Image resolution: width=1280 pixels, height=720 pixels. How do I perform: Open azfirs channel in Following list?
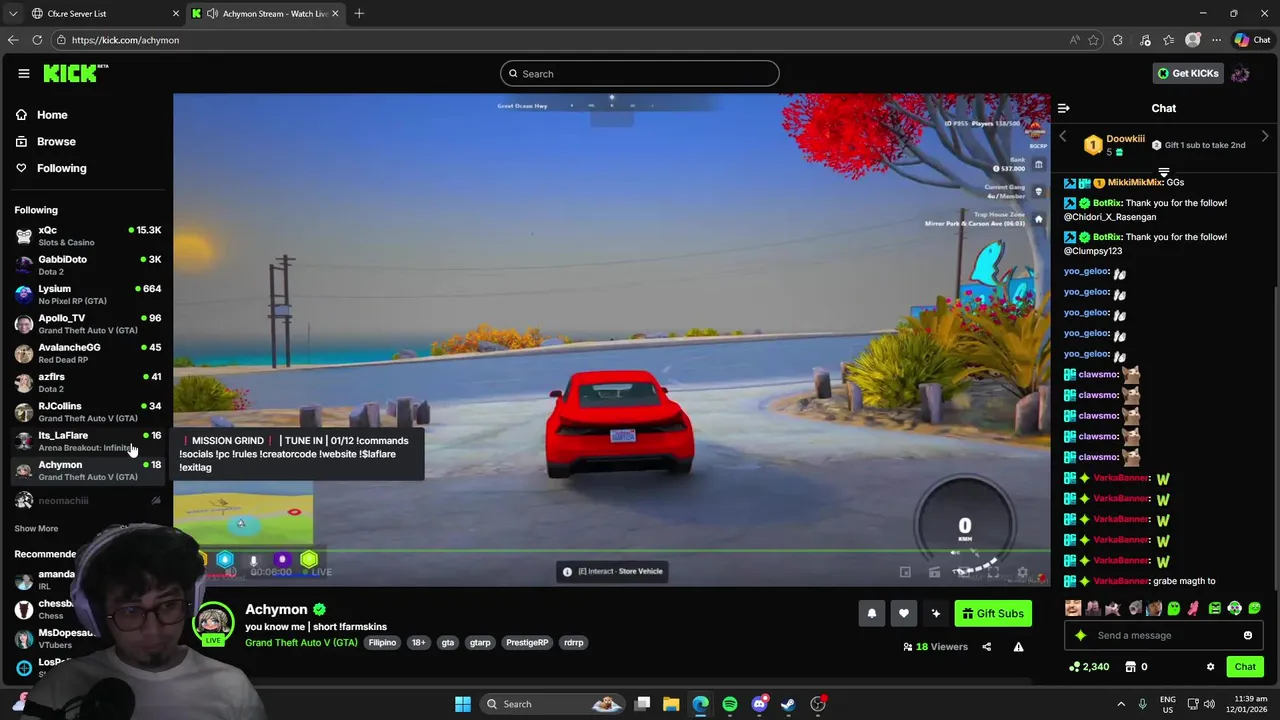[x=88, y=382]
